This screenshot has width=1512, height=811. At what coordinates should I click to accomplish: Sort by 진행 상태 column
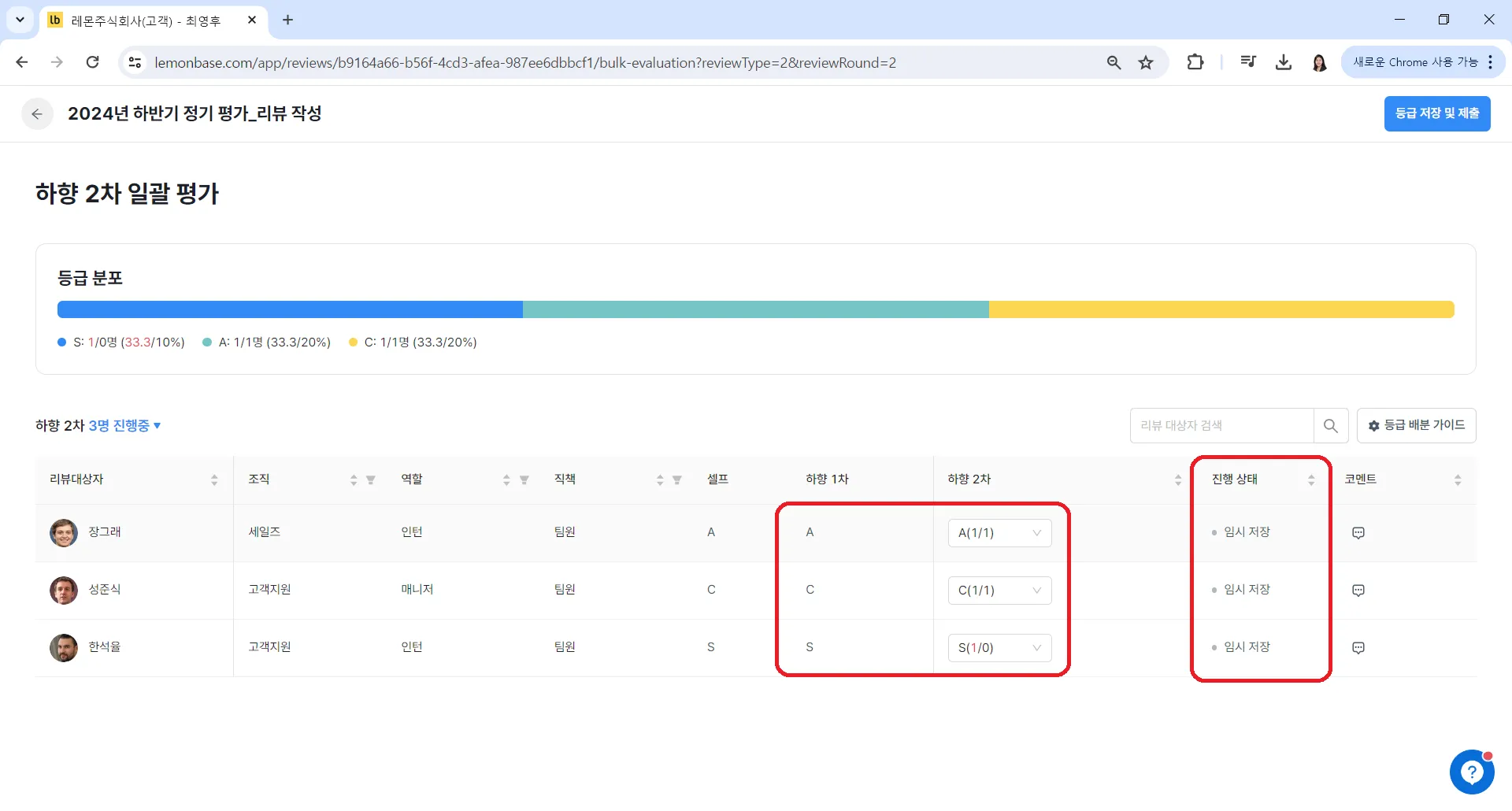(1311, 480)
